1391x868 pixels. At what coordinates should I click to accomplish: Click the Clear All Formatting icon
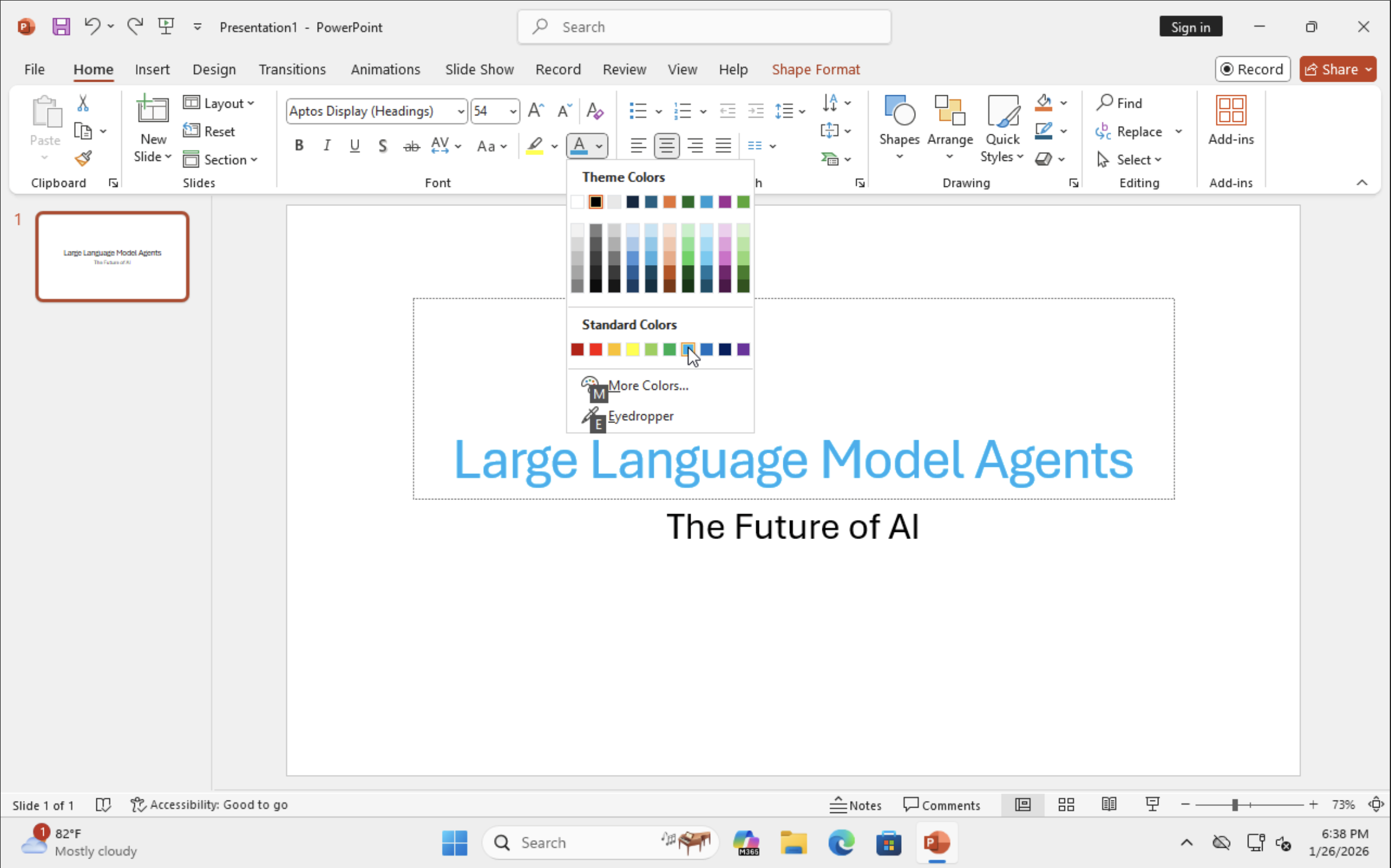(x=595, y=111)
